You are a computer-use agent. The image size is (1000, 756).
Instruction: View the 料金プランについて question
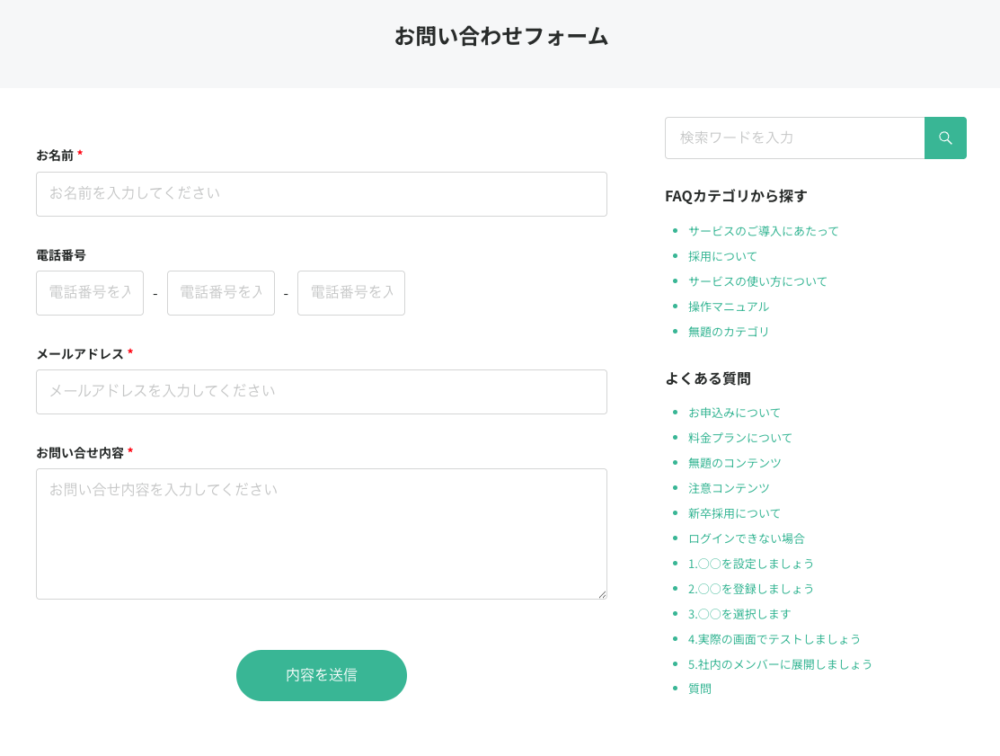(x=739, y=437)
